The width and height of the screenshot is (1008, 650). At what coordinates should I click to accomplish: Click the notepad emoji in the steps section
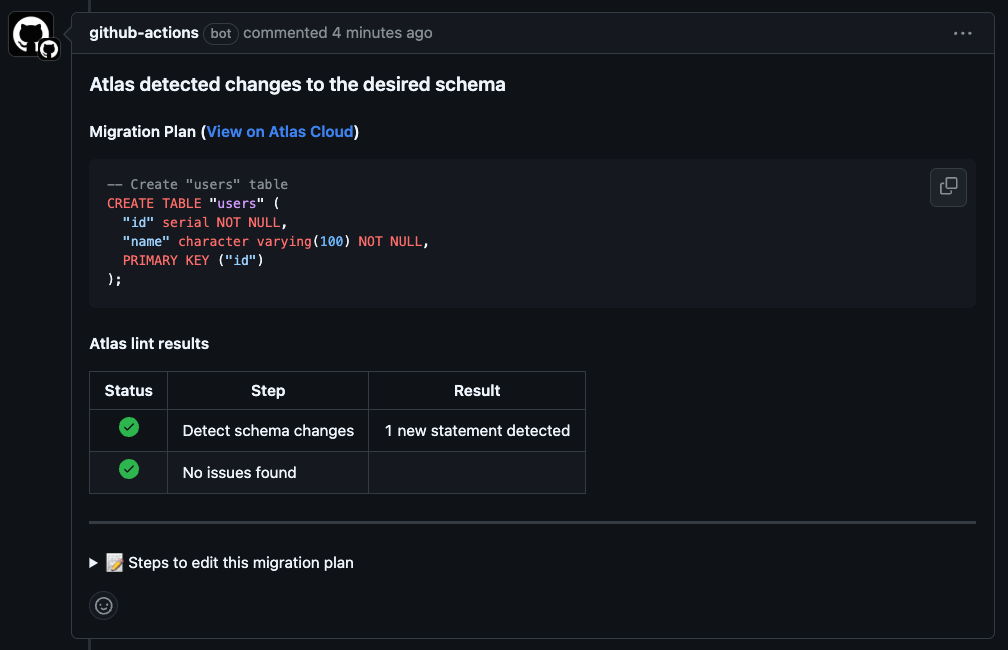pos(114,562)
